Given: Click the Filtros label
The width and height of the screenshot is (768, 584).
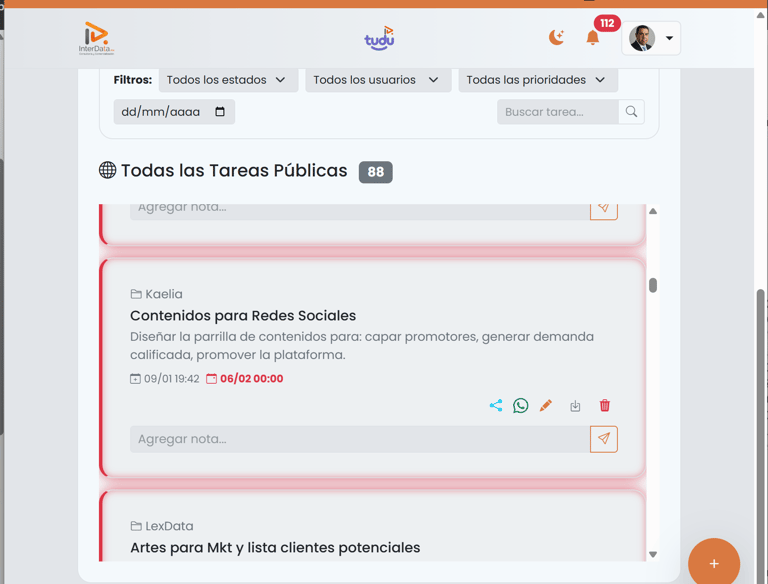Looking at the screenshot, I should point(133,80).
